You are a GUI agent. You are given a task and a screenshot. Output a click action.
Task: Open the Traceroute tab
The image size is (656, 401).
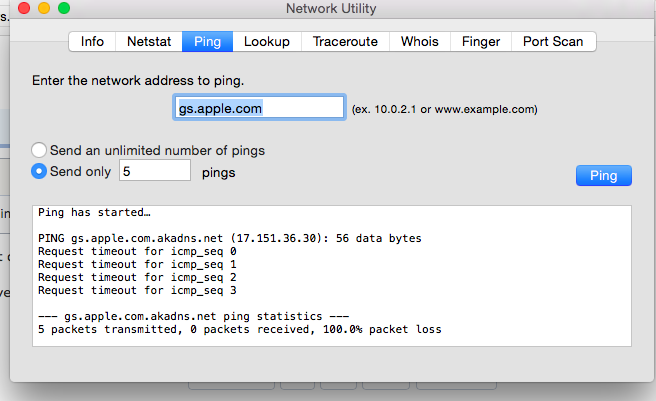click(345, 41)
